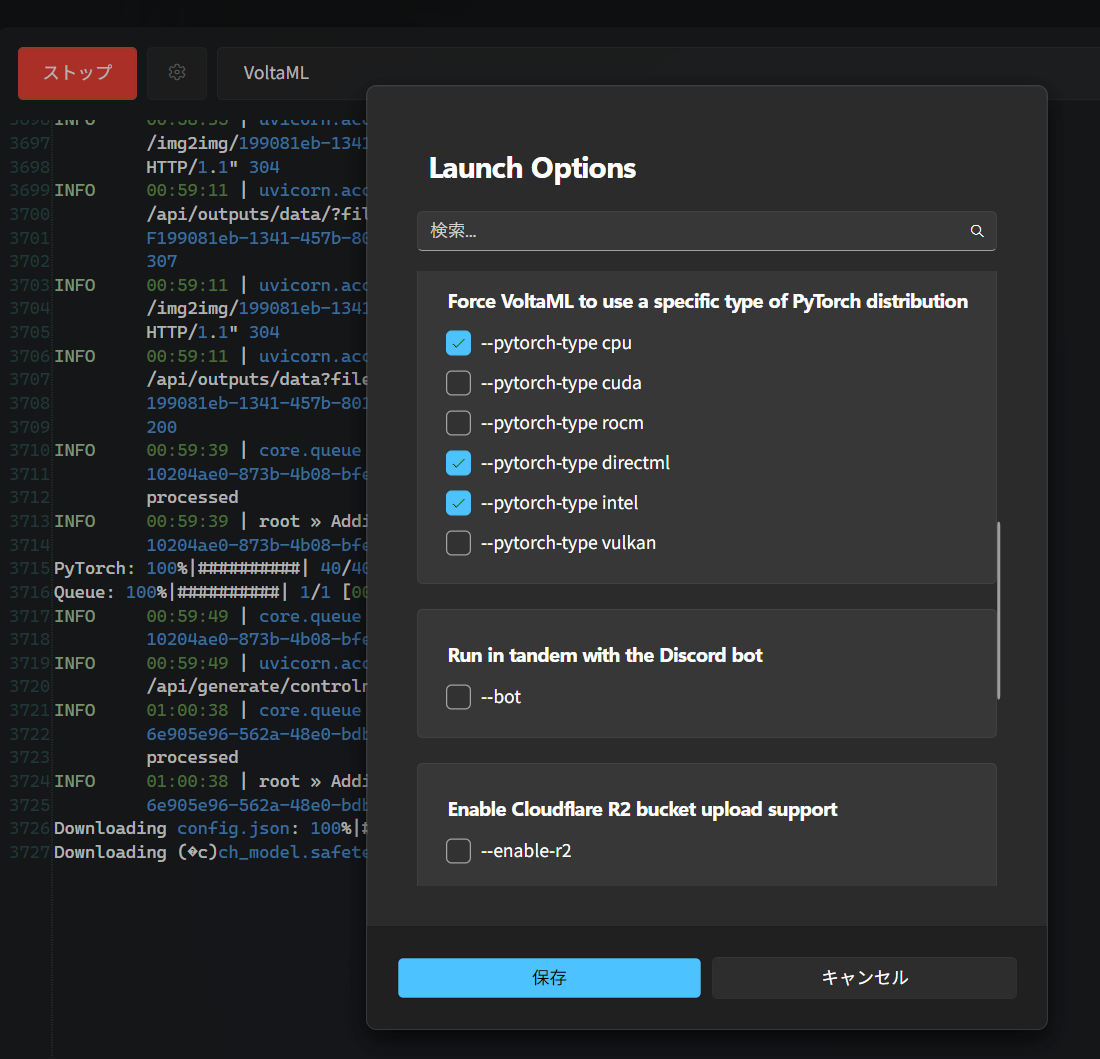Uncheck --pytorch-type intel

(458, 502)
